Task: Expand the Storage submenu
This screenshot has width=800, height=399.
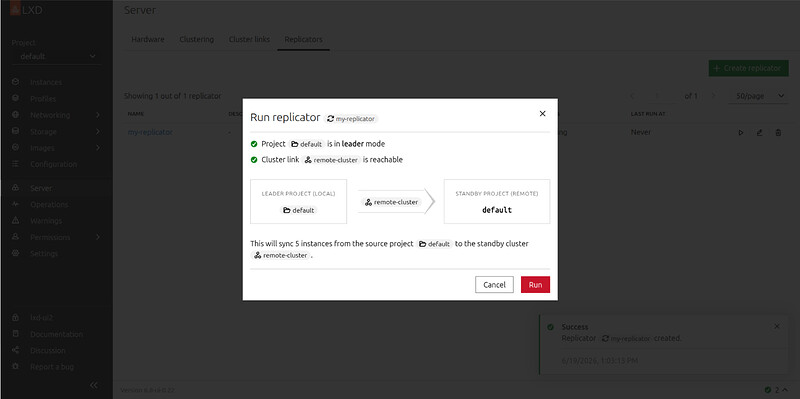Action: 56,132
